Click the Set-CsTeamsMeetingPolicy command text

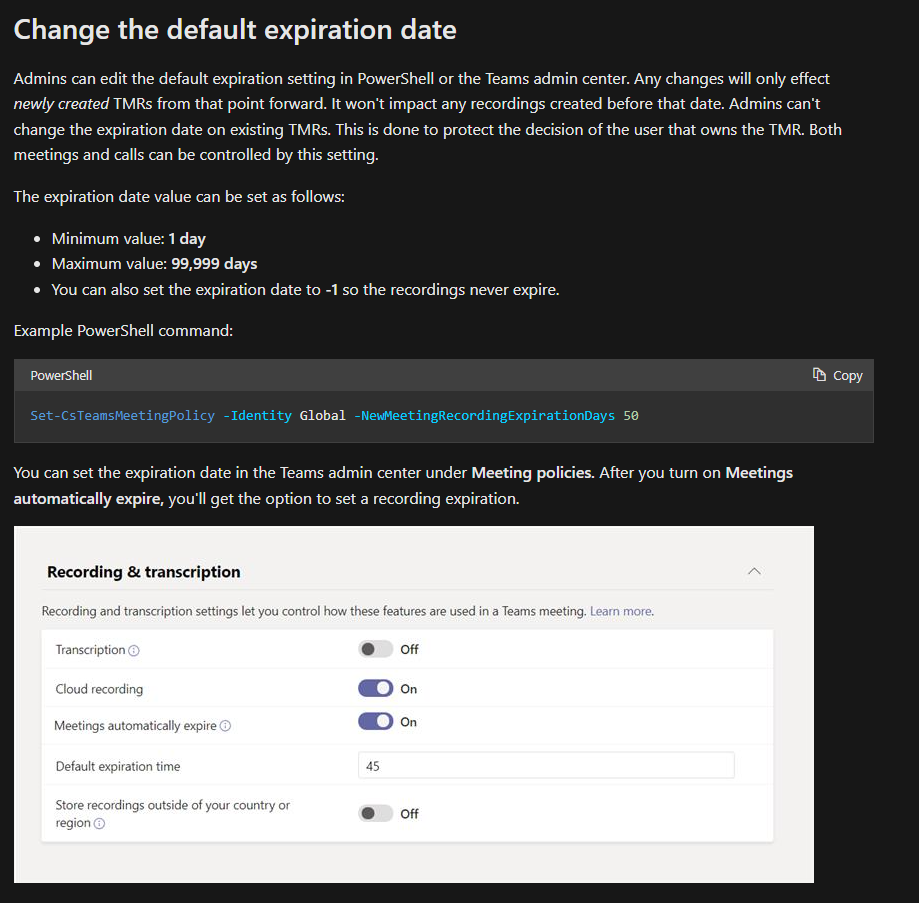coord(122,415)
